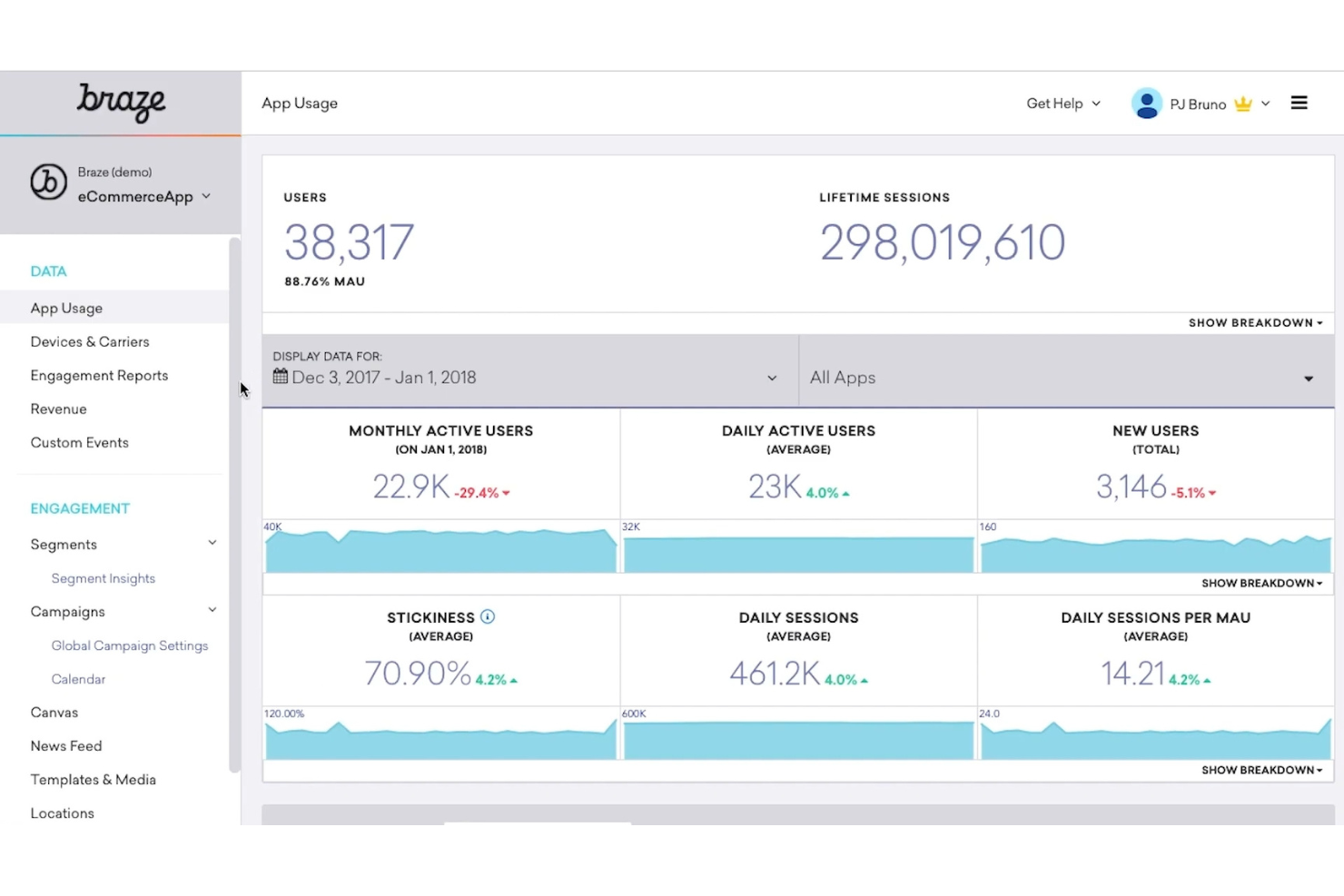
Task: Click the 88.76% MAU text
Action: click(324, 281)
